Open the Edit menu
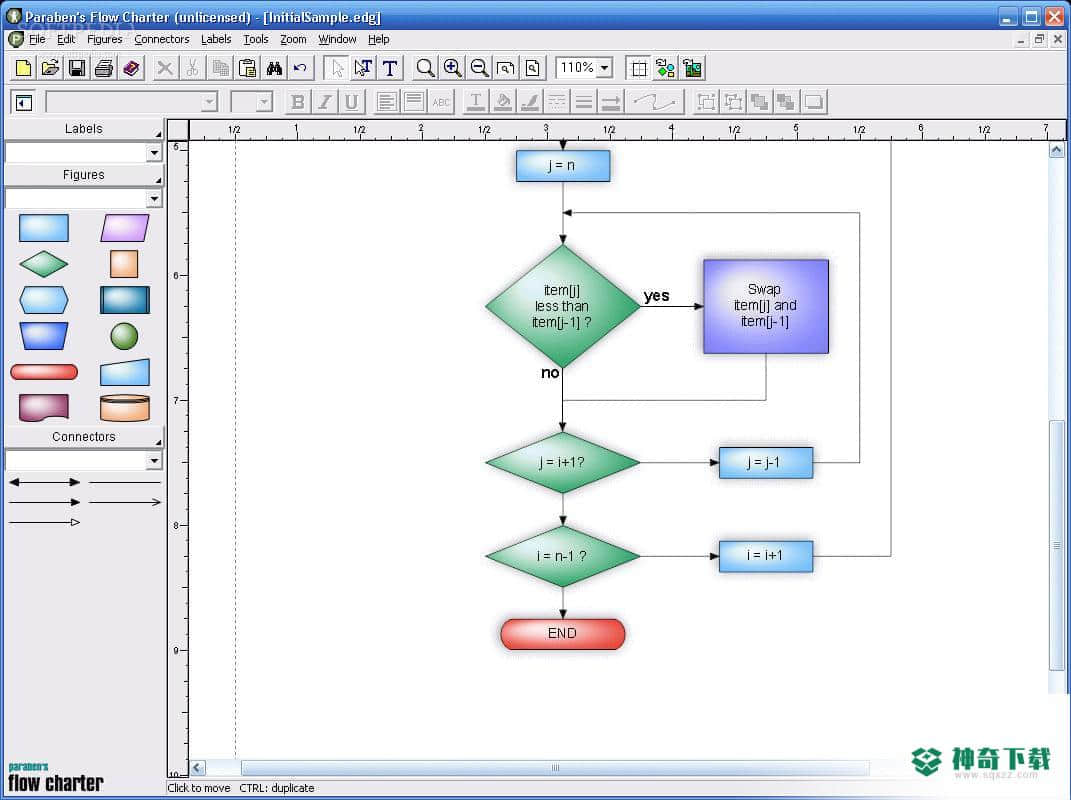1071x800 pixels. point(66,40)
